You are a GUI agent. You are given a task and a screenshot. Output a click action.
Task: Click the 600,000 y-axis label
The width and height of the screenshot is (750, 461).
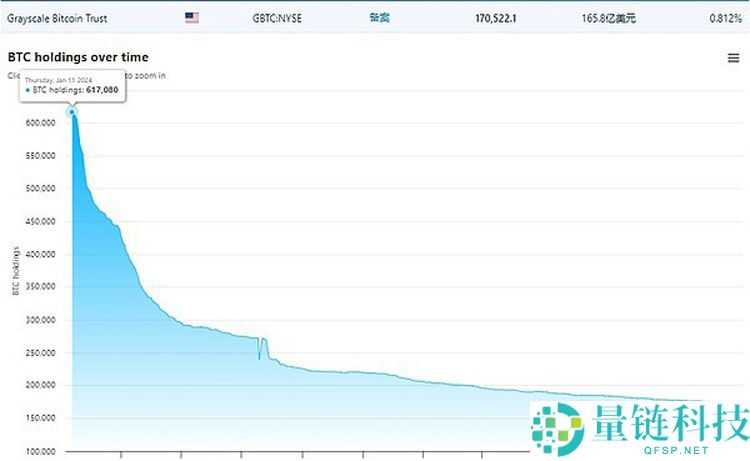coord(40,123)
